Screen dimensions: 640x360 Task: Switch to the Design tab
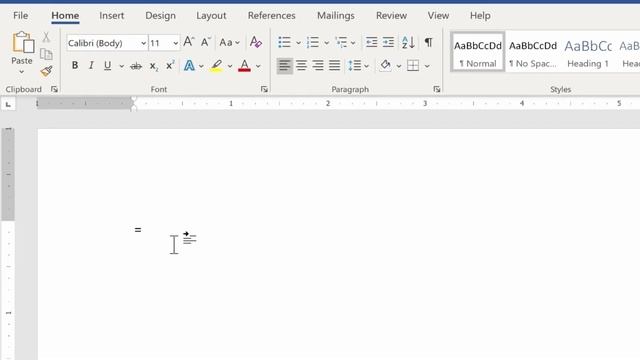pos(160,16)
